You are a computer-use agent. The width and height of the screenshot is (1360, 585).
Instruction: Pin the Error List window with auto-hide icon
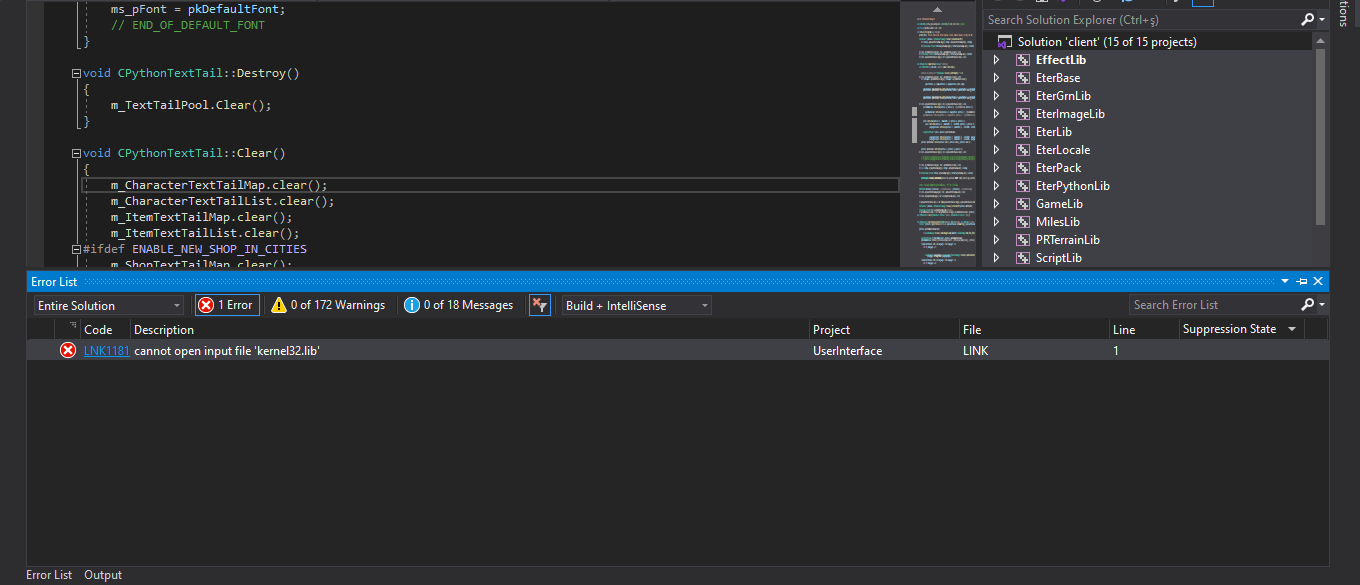(x=1302, y=282)
